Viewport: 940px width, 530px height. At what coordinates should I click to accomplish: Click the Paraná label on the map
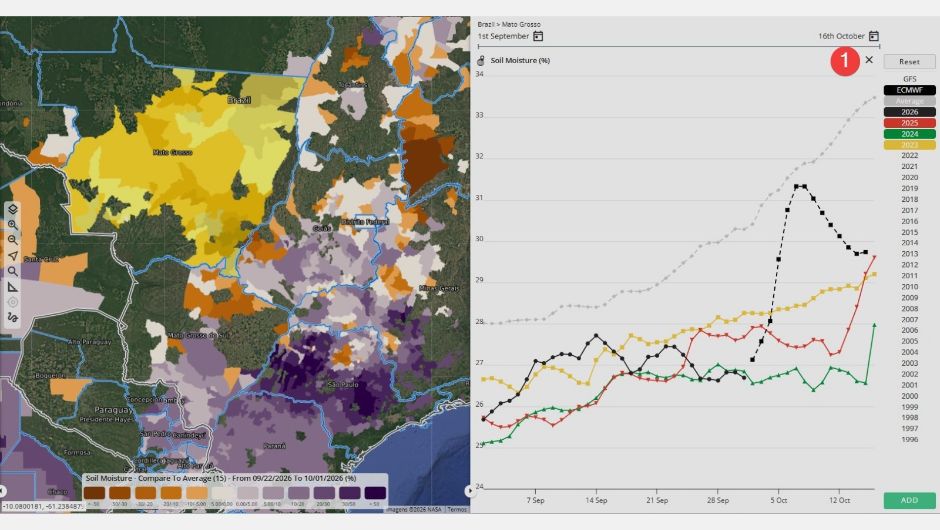(x=274, y=446)
